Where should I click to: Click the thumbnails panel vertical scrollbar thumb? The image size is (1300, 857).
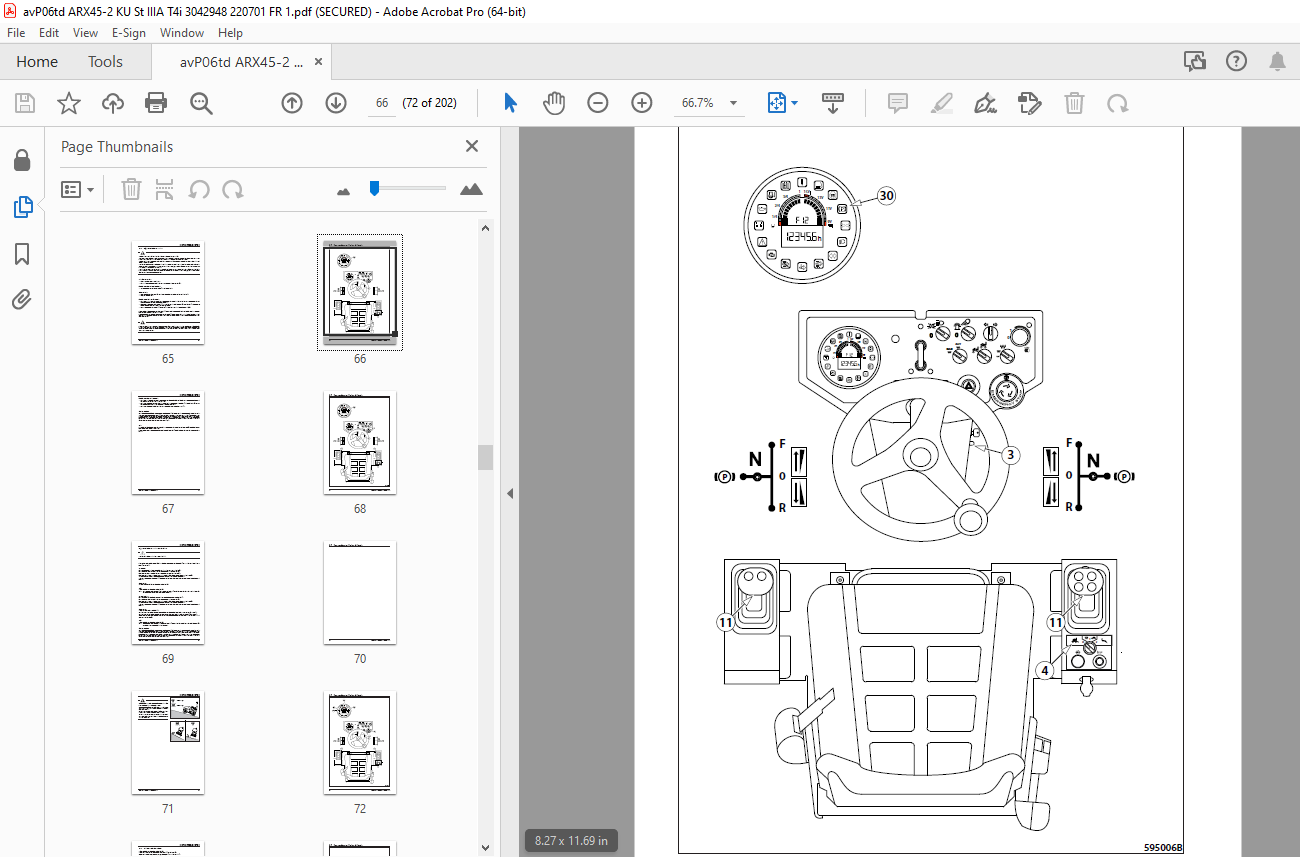(x=486, y=457)
